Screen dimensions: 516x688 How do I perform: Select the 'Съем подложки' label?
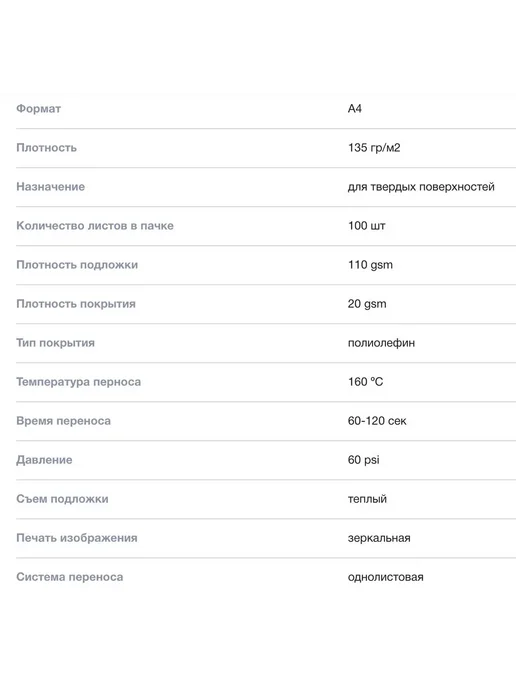62,499
